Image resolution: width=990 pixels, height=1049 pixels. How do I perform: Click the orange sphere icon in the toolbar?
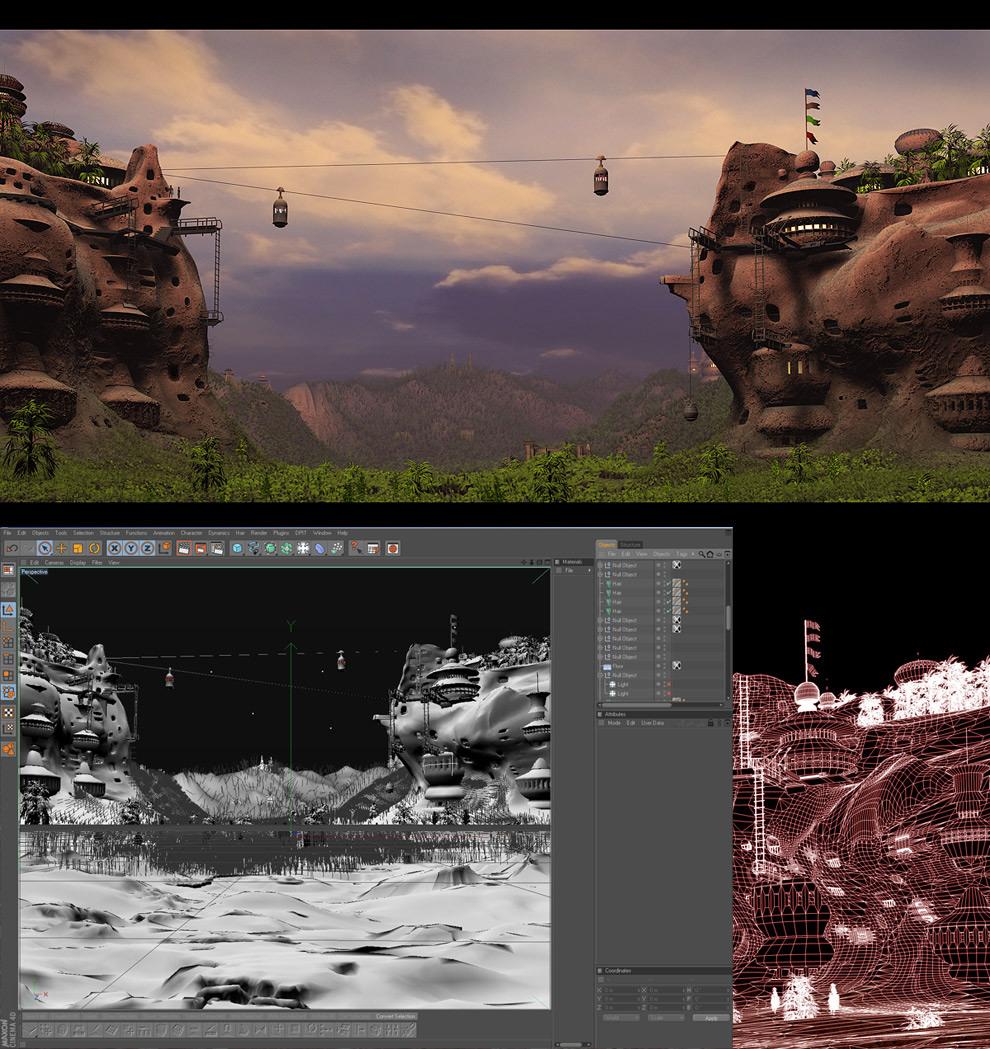pyautogui.click(x=393, y=548)
